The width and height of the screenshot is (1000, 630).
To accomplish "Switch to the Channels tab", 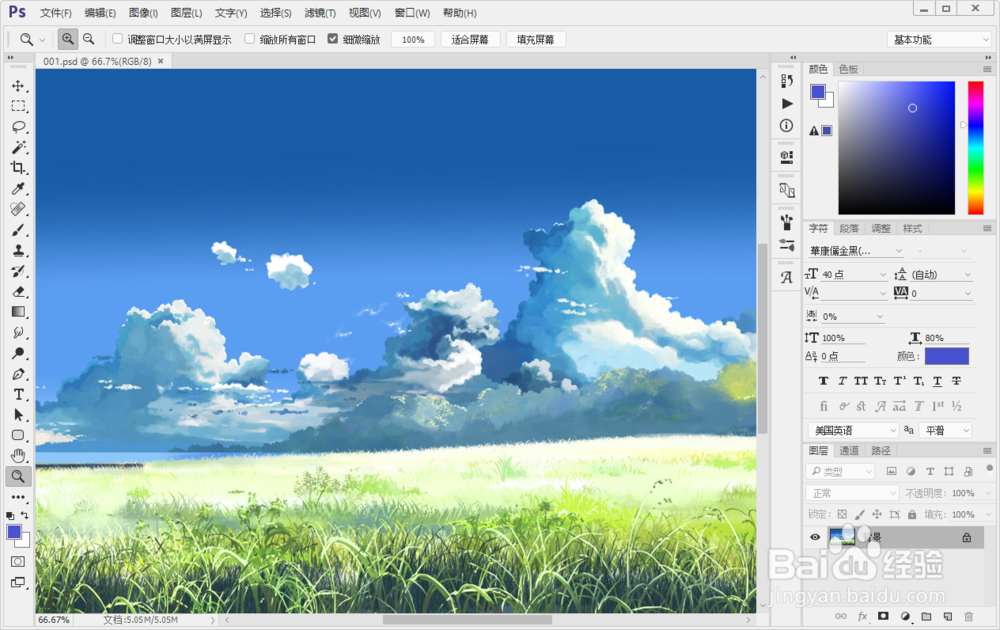I will 849,451.
